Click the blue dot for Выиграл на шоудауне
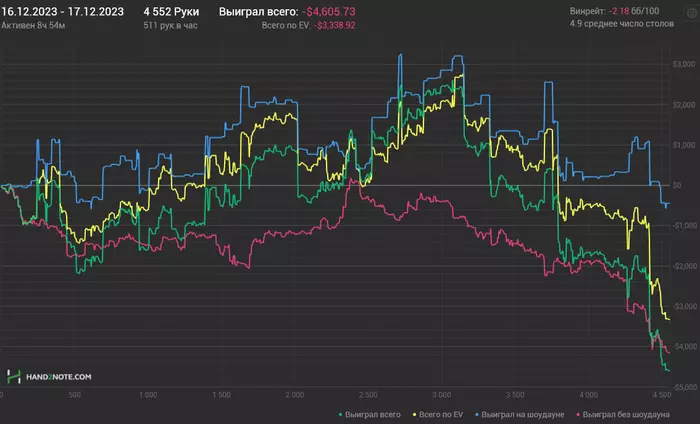 point(477,415)
